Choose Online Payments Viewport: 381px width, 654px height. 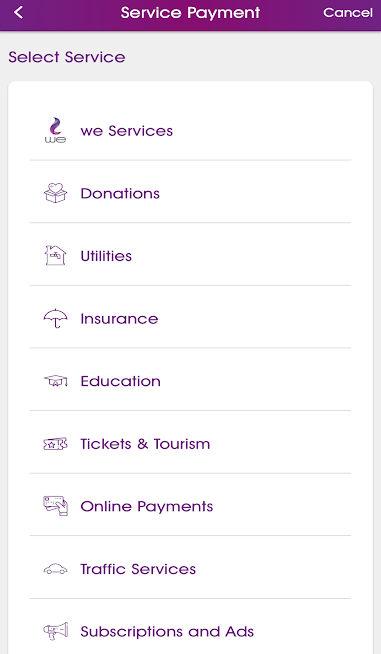coord(190,506)
